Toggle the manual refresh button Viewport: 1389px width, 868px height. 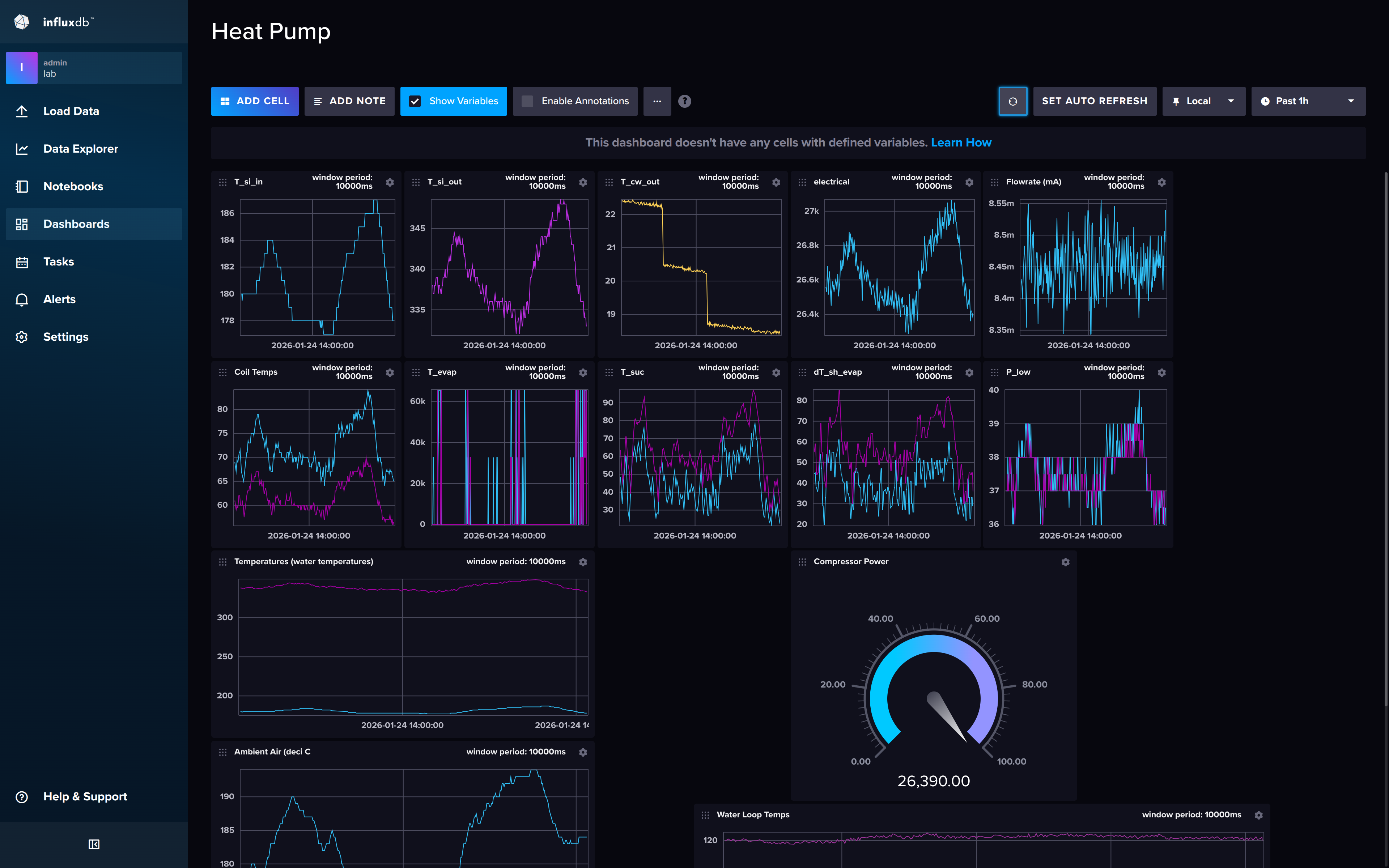(1012, 101)
